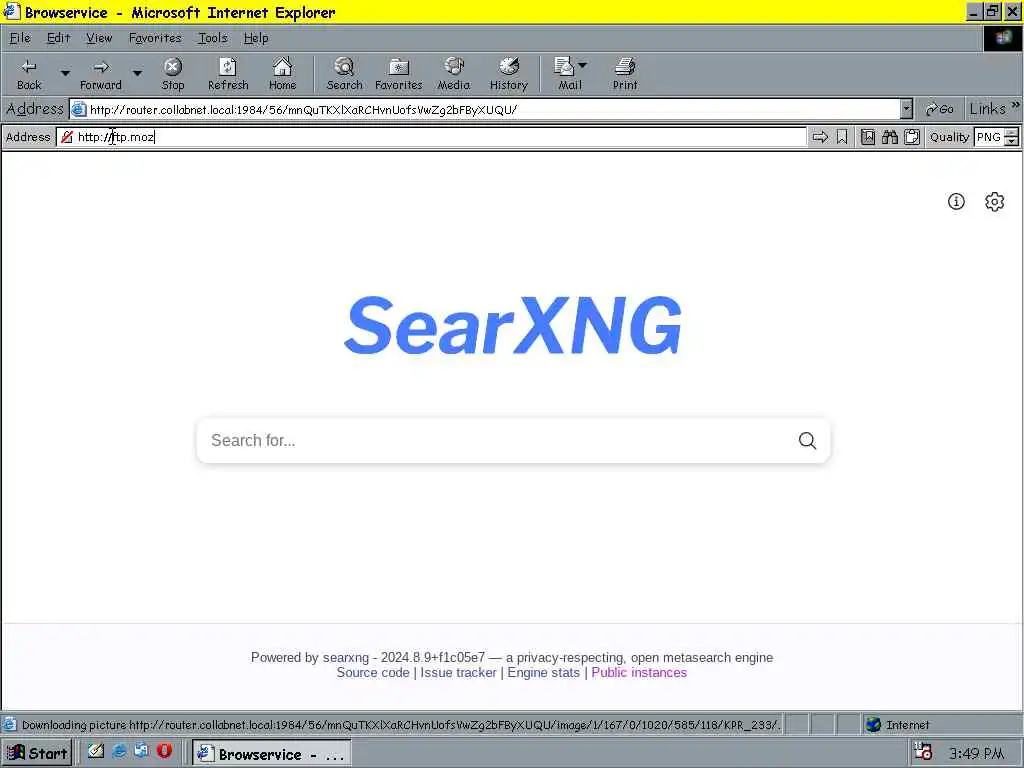
Task: Click the insecure connection icon in Browservice address
Action: click(x=67, y=136)
